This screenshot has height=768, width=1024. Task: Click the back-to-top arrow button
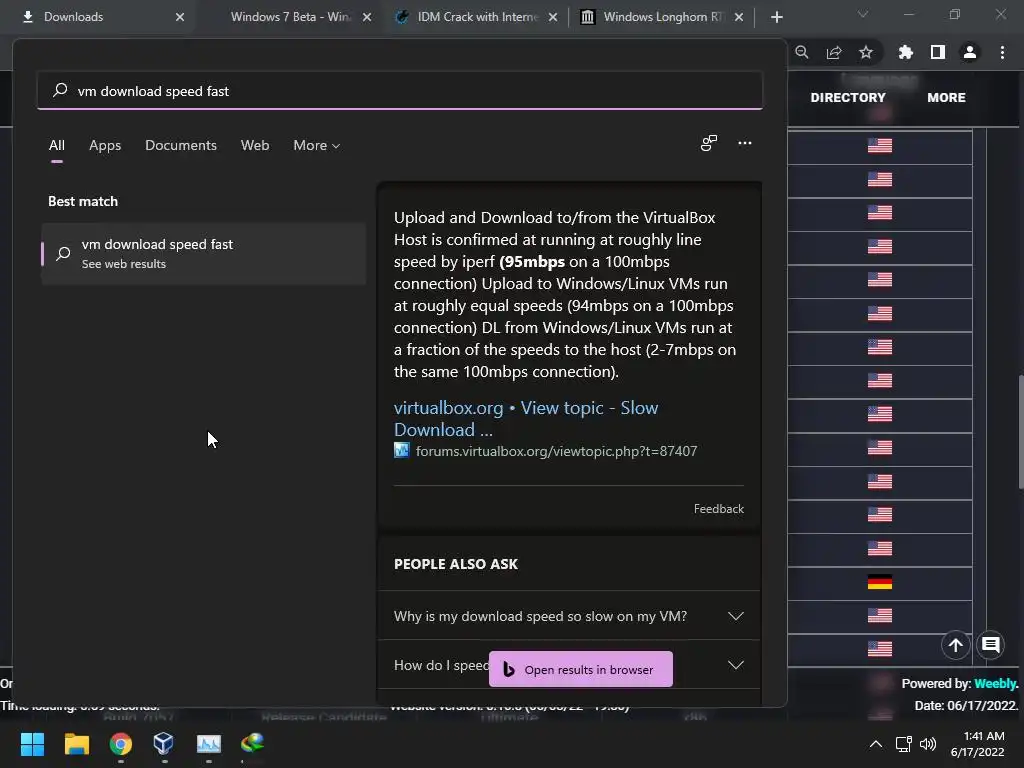coord(955,645)
